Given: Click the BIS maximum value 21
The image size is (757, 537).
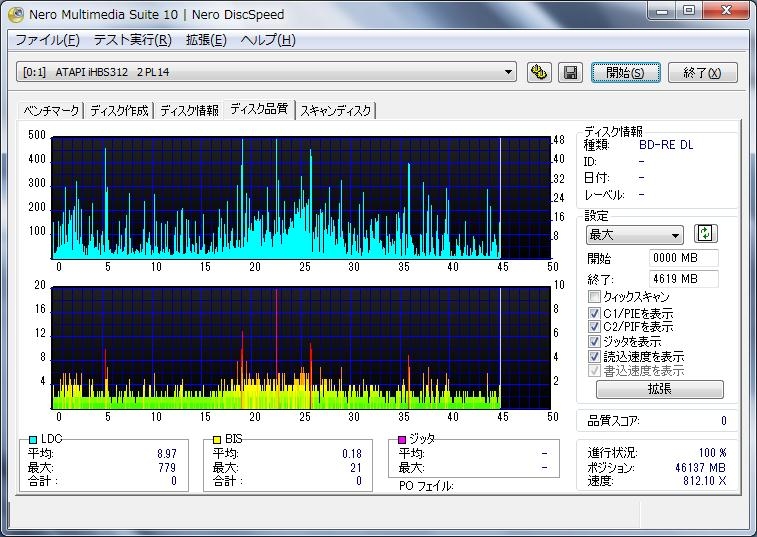Looking at the screenshot, I should (356, 467).
